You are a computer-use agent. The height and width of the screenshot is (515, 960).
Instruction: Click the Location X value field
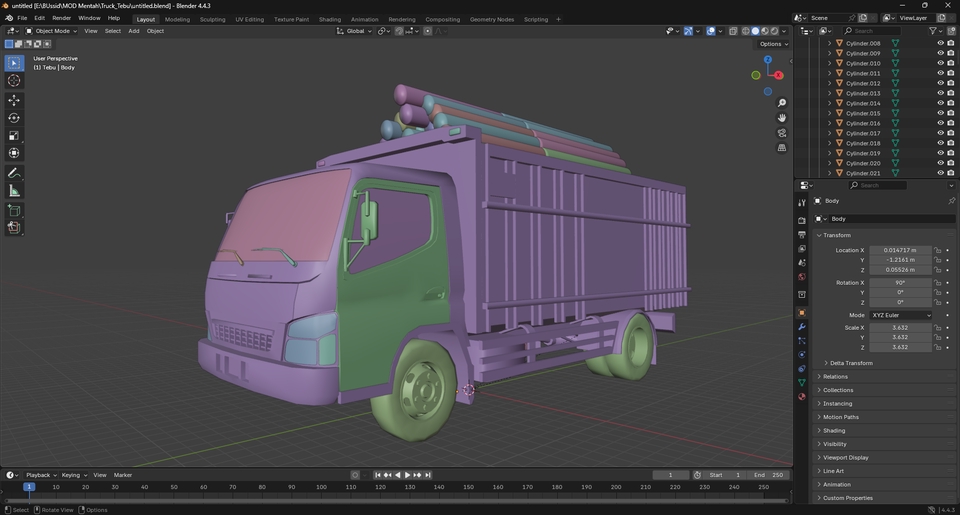[900, 250]
